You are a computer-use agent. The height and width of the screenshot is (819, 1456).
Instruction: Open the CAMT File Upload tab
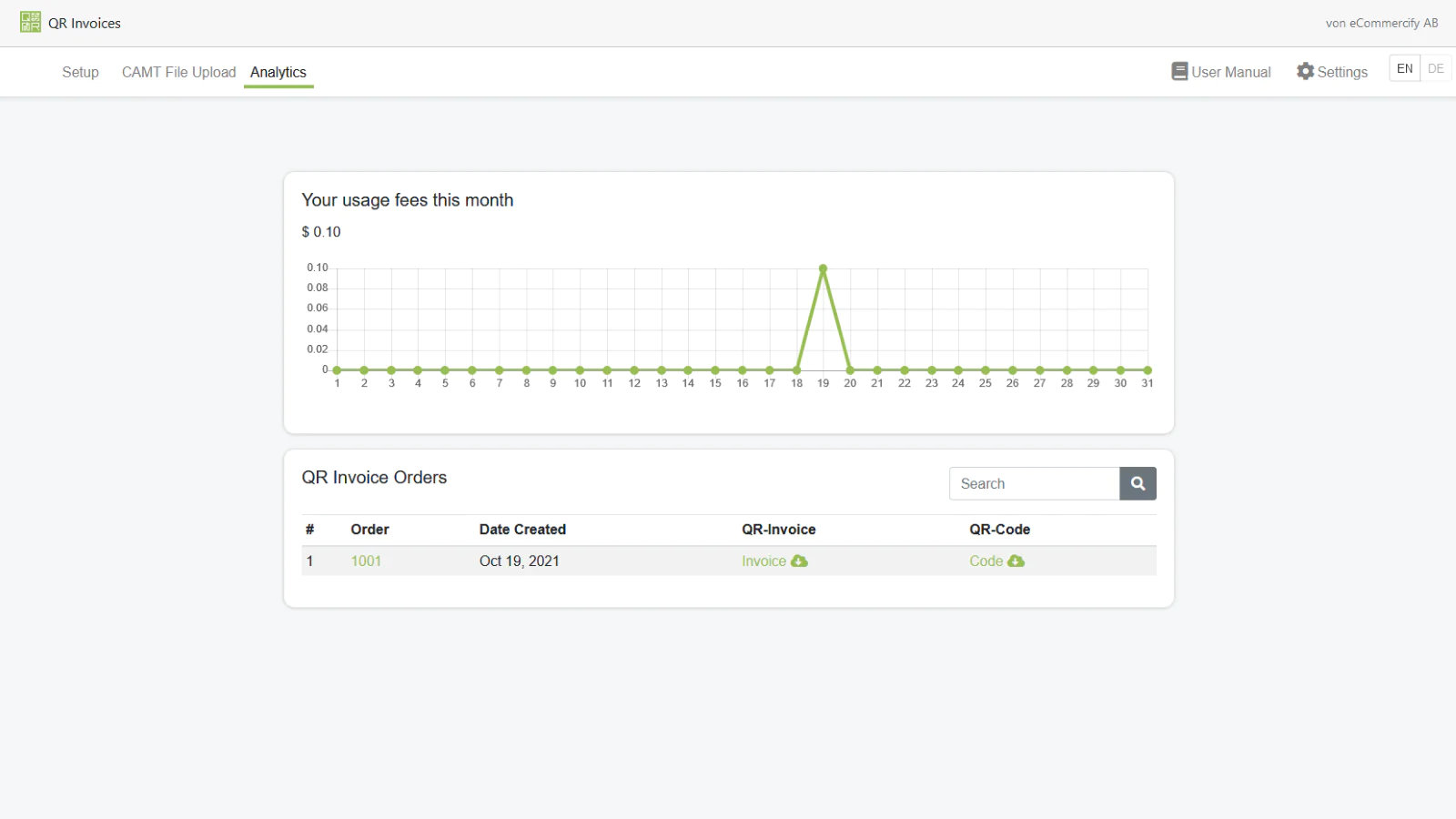coord(178,72)
